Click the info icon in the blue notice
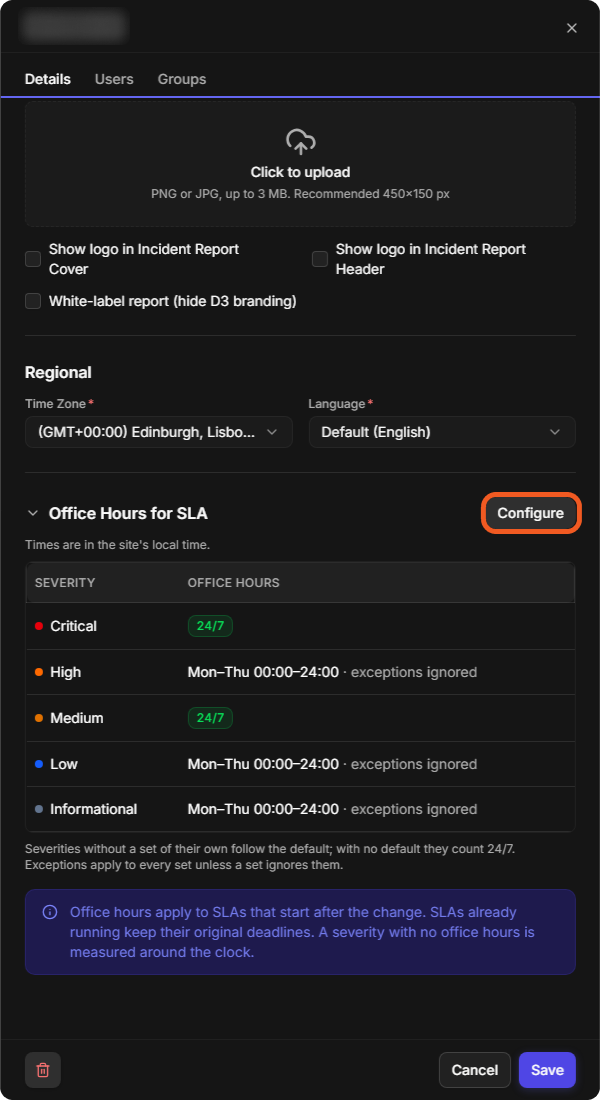 coord(50,912)
